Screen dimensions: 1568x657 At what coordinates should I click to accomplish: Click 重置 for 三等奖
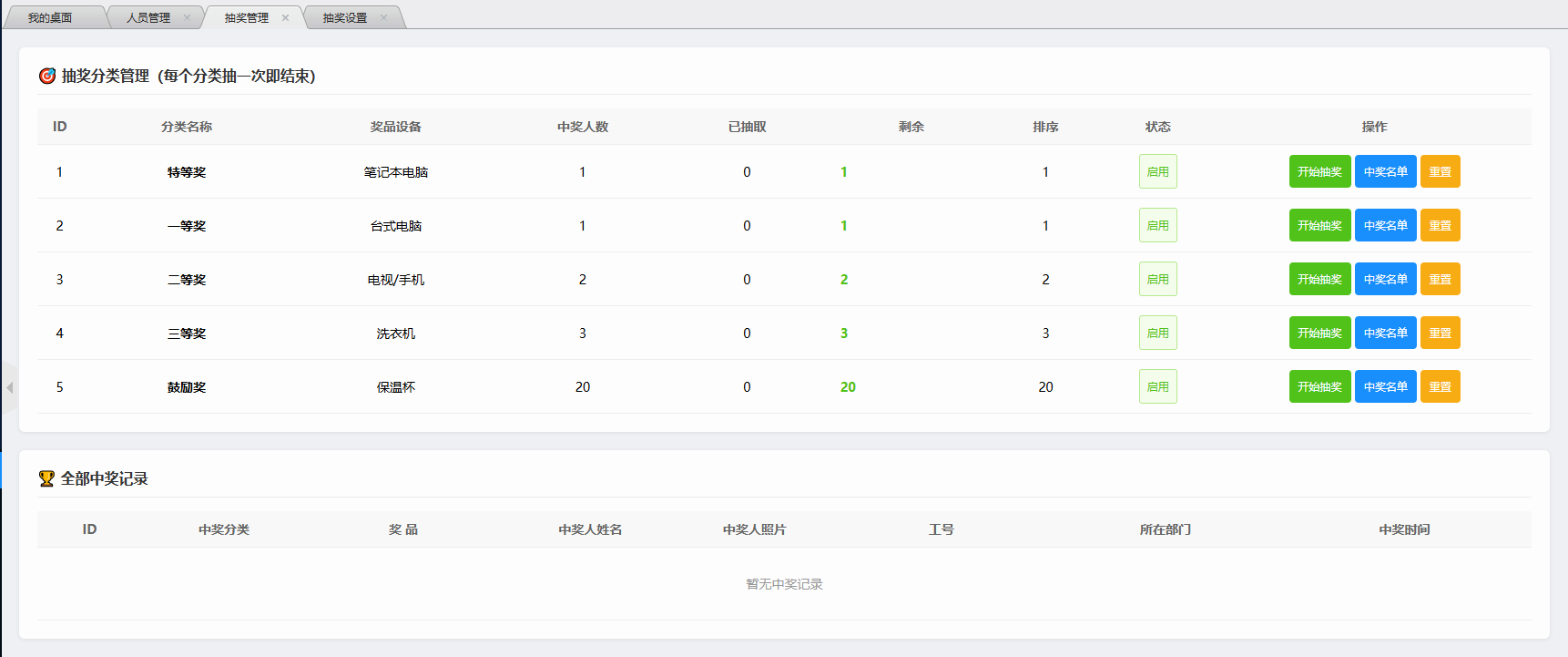[1440, 333]
